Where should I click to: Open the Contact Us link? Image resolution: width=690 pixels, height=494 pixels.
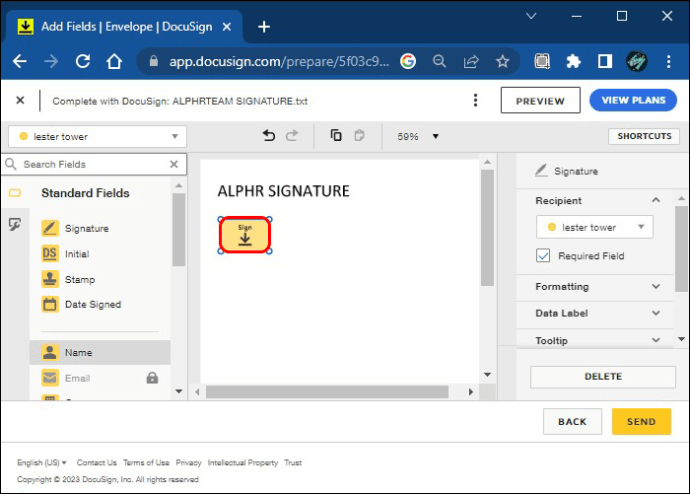tap(96, 462)
